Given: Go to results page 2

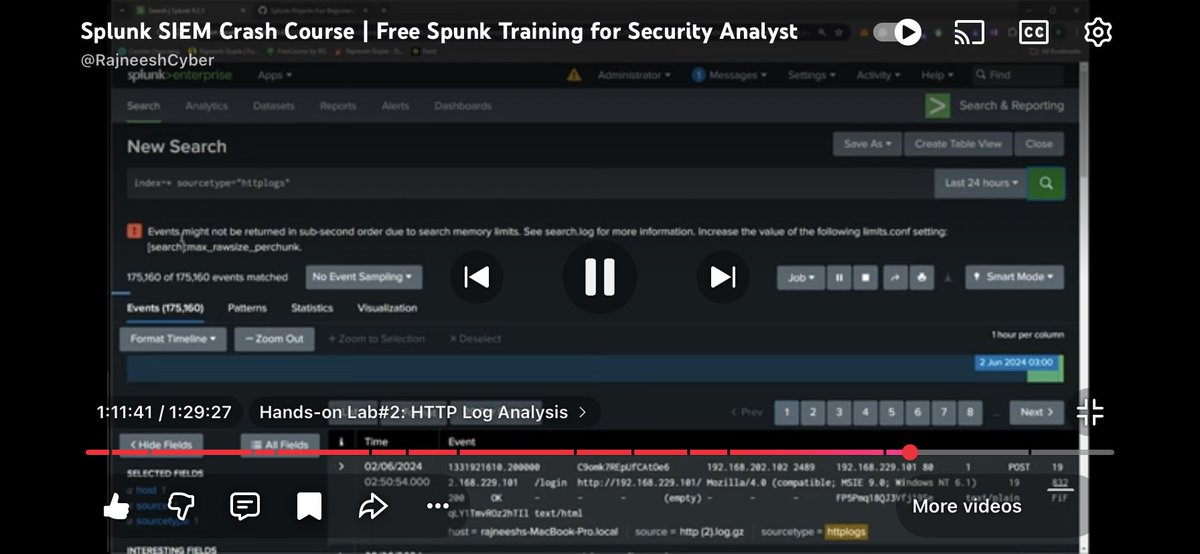Looking at the screenshot, I should tap(813, 412).
